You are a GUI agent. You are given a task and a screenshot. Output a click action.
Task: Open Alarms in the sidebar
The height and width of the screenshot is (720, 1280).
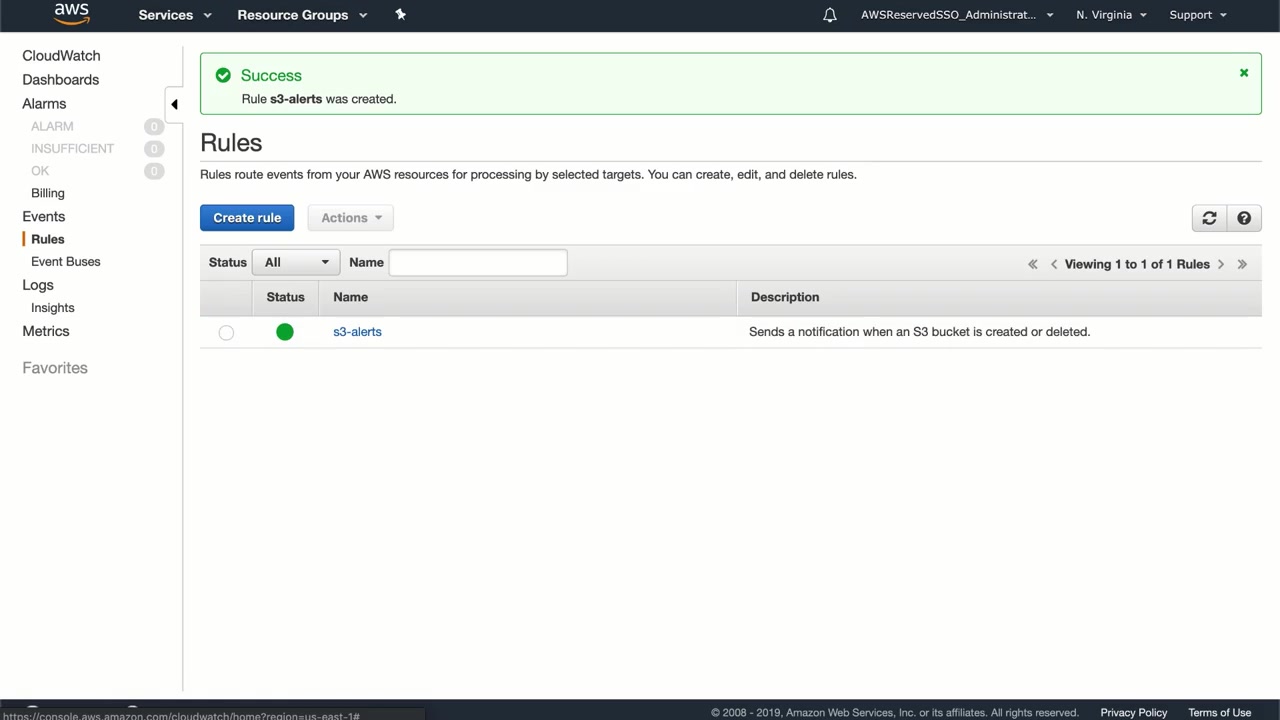click(x=44, y=104)
